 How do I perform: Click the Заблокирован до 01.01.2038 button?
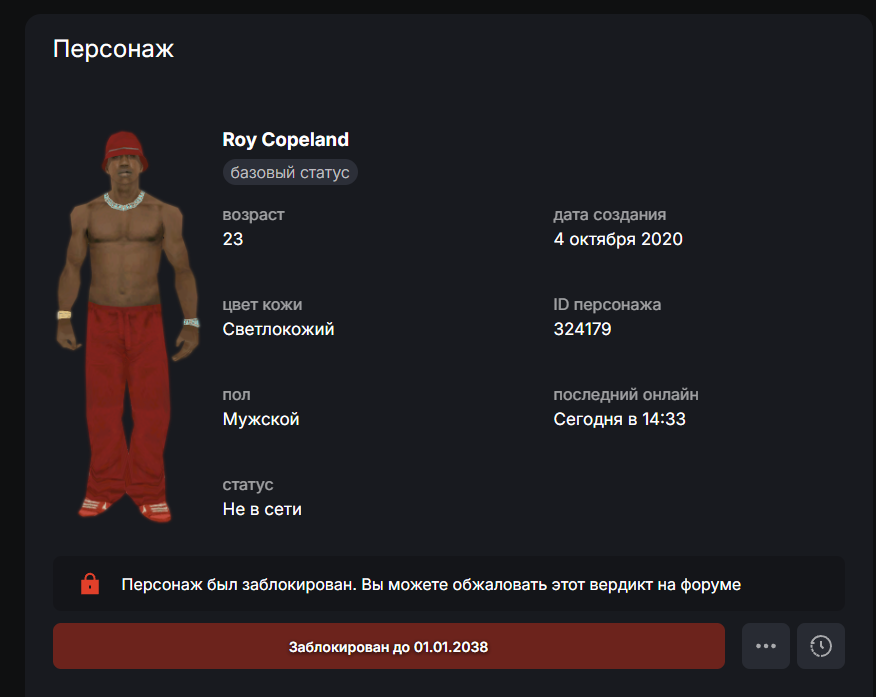click(x=389, y=646)
